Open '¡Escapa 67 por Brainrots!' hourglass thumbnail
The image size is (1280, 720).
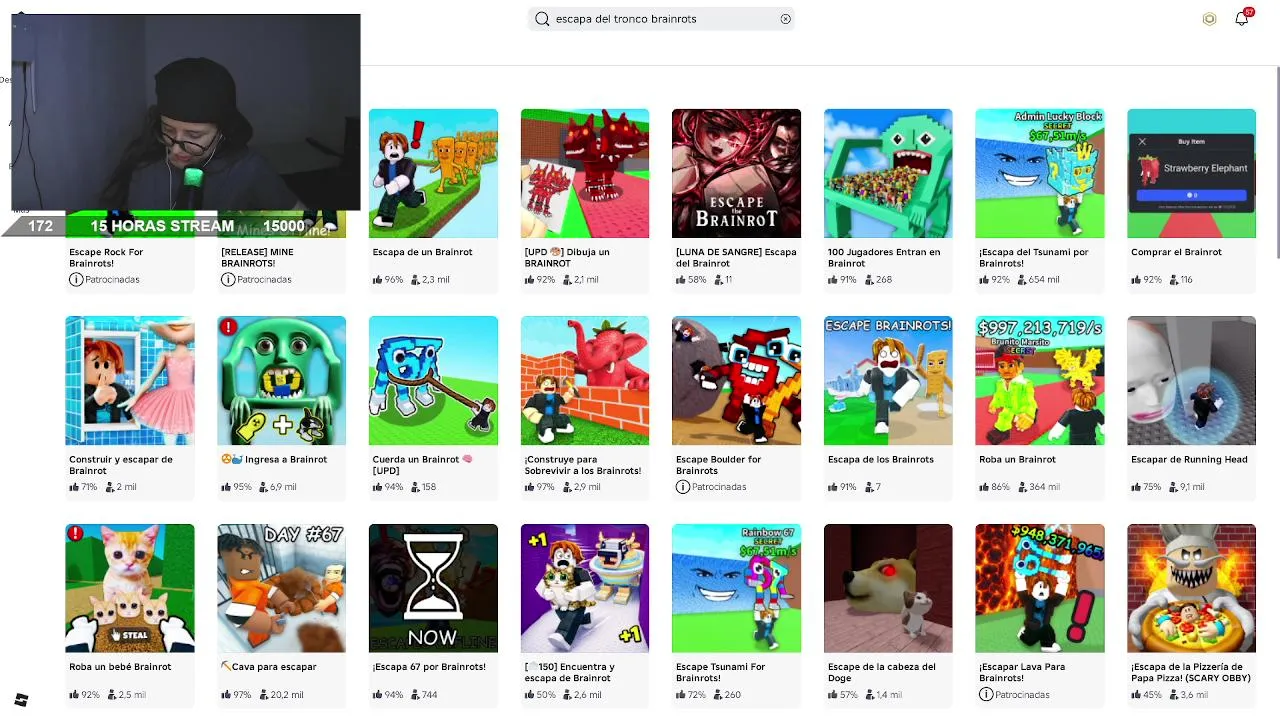433,588
